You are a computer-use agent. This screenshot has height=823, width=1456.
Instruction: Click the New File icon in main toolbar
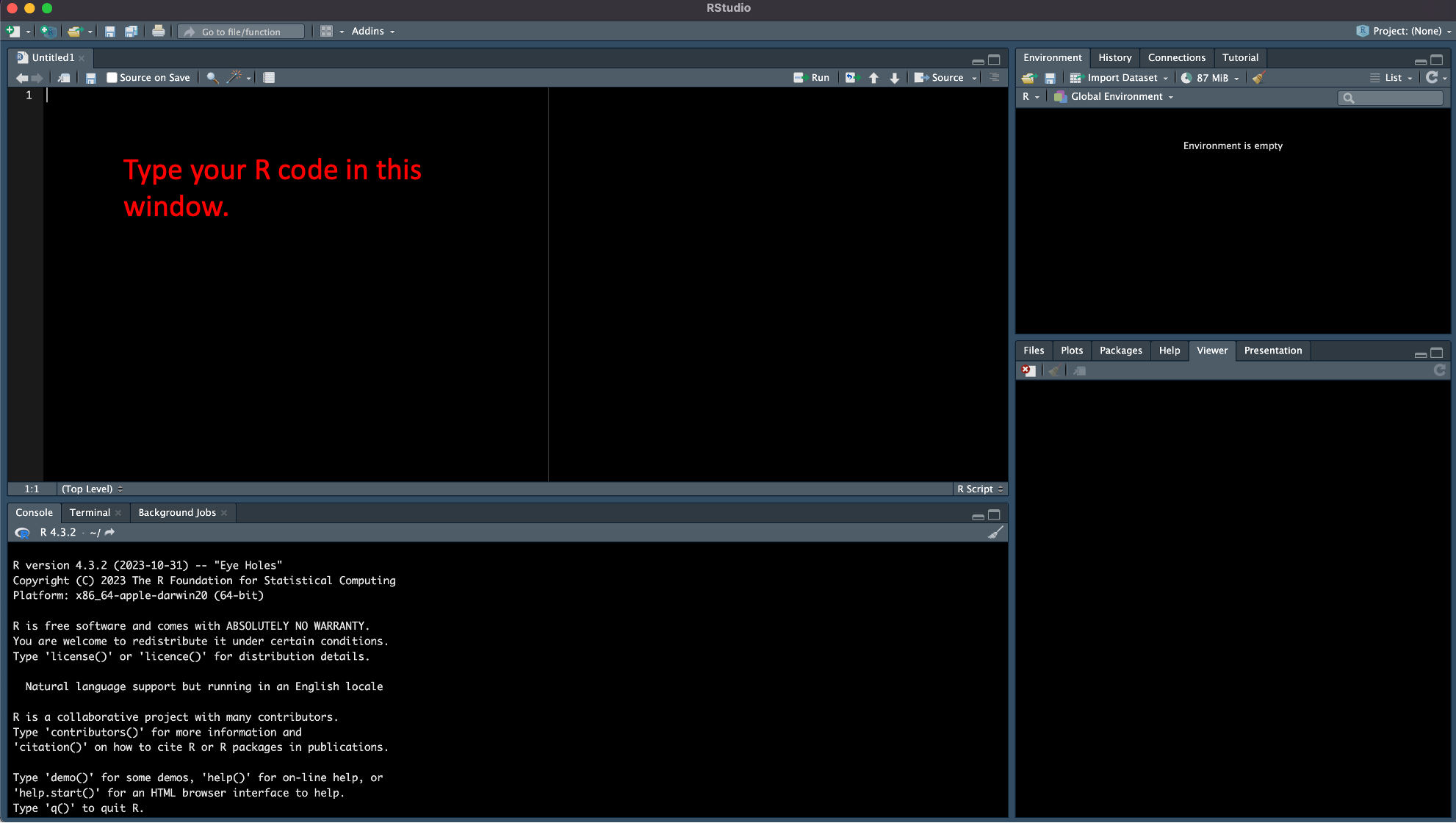pos(12,31)
